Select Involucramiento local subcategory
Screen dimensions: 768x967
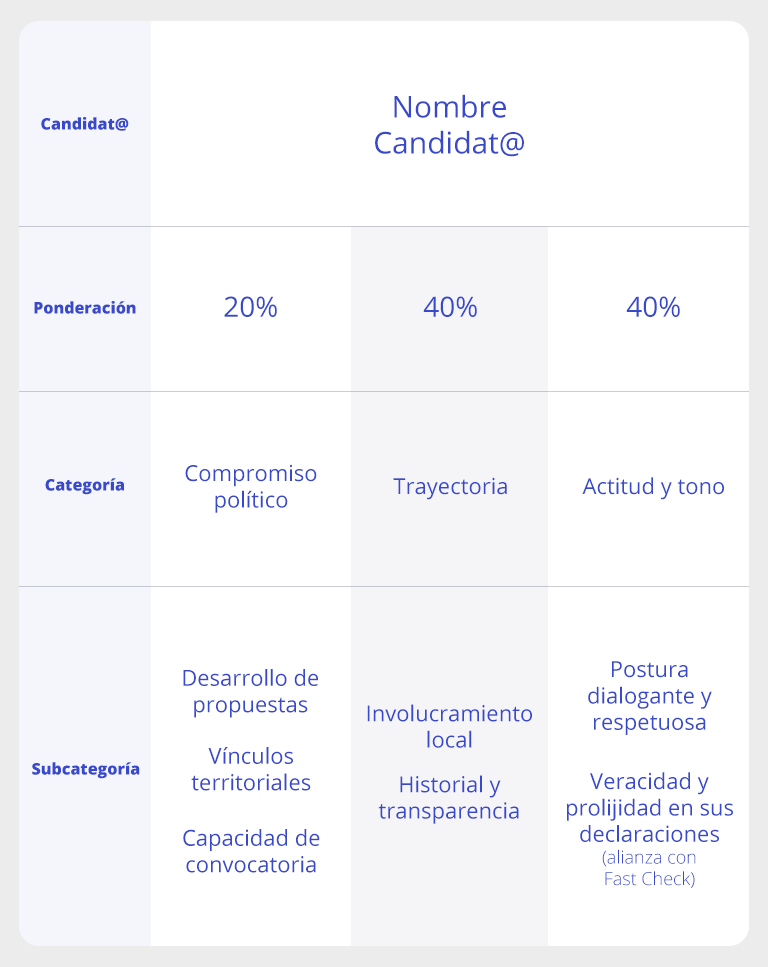tap(449, 726)
